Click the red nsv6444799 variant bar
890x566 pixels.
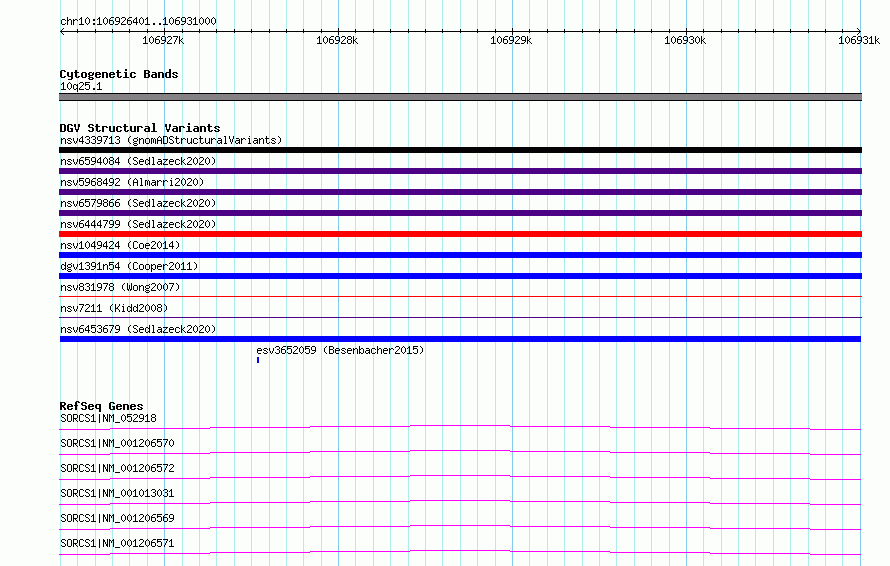pyautogui.click(x=460, y=234)
